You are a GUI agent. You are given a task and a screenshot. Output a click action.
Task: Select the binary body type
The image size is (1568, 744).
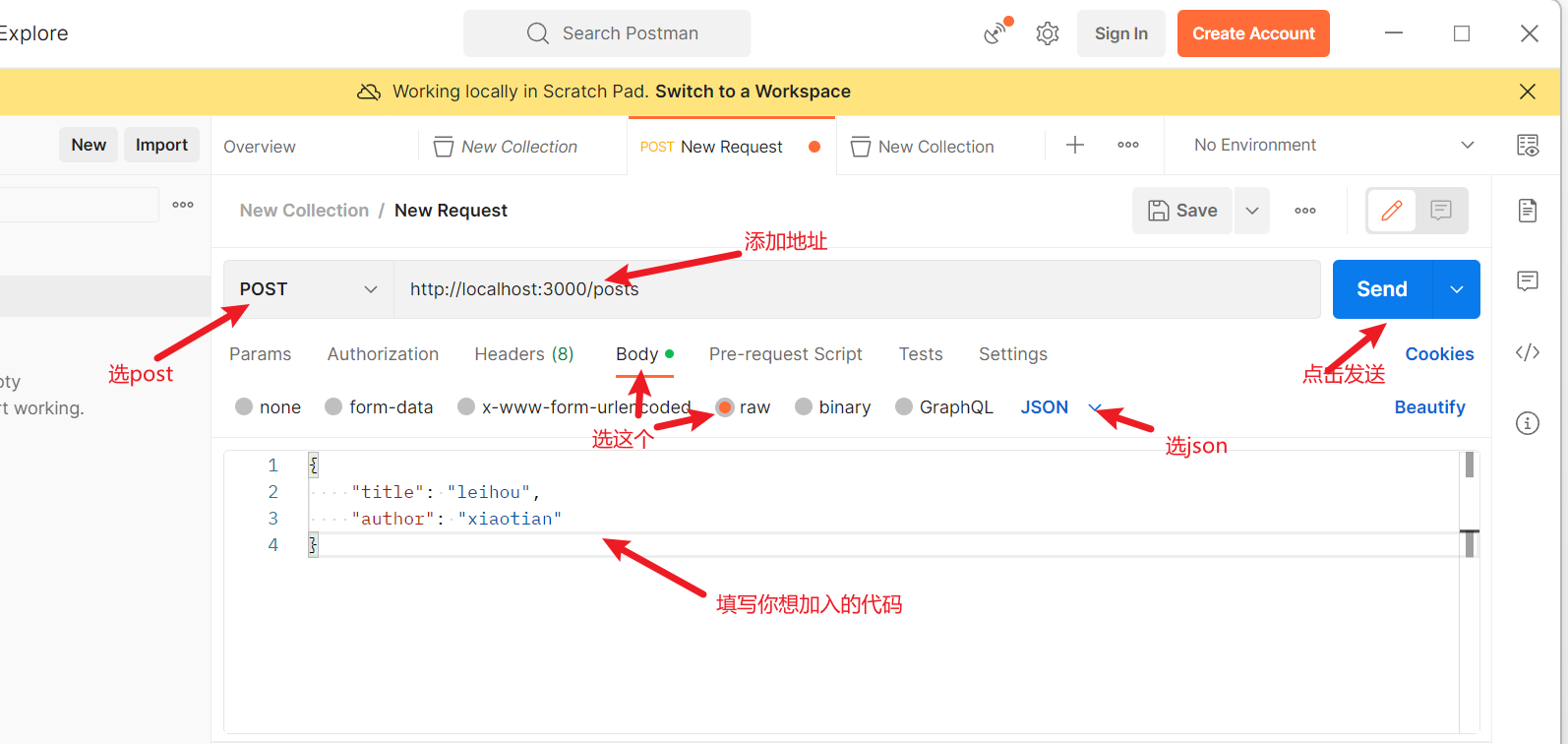pyautogui.click(x=804, y=406)
